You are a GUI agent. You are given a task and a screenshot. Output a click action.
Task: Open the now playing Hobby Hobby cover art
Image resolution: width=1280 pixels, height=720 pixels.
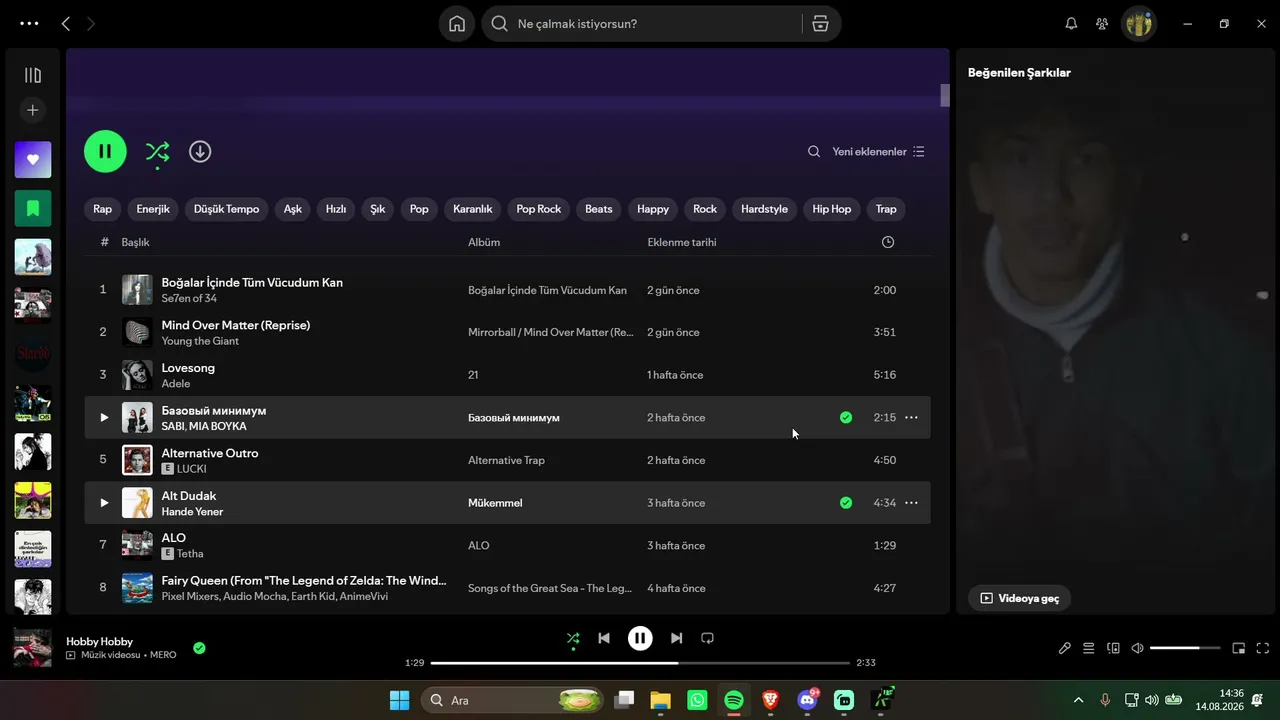(x=32, y=648)
